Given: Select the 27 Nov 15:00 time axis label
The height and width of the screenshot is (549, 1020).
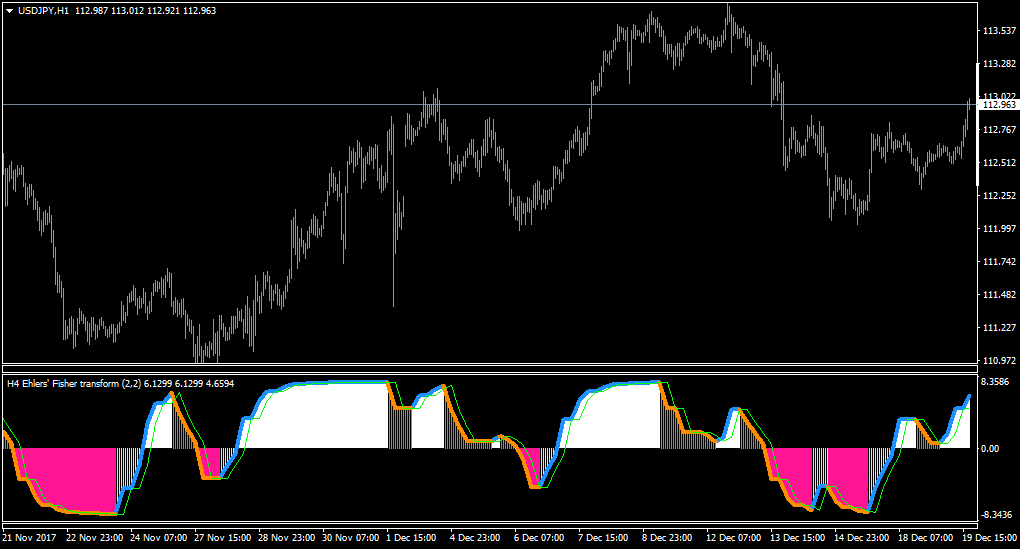Looking at the screenshot, I should click(222, 538).
